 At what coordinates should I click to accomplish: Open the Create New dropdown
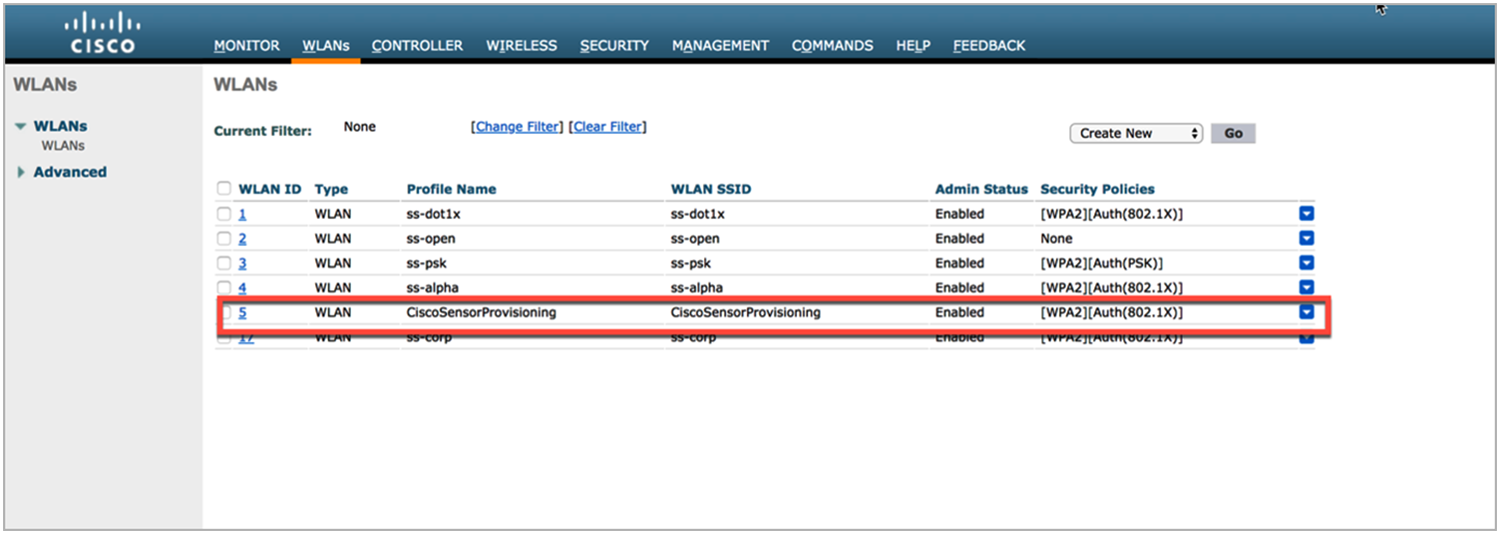[x=1136, y=133]
